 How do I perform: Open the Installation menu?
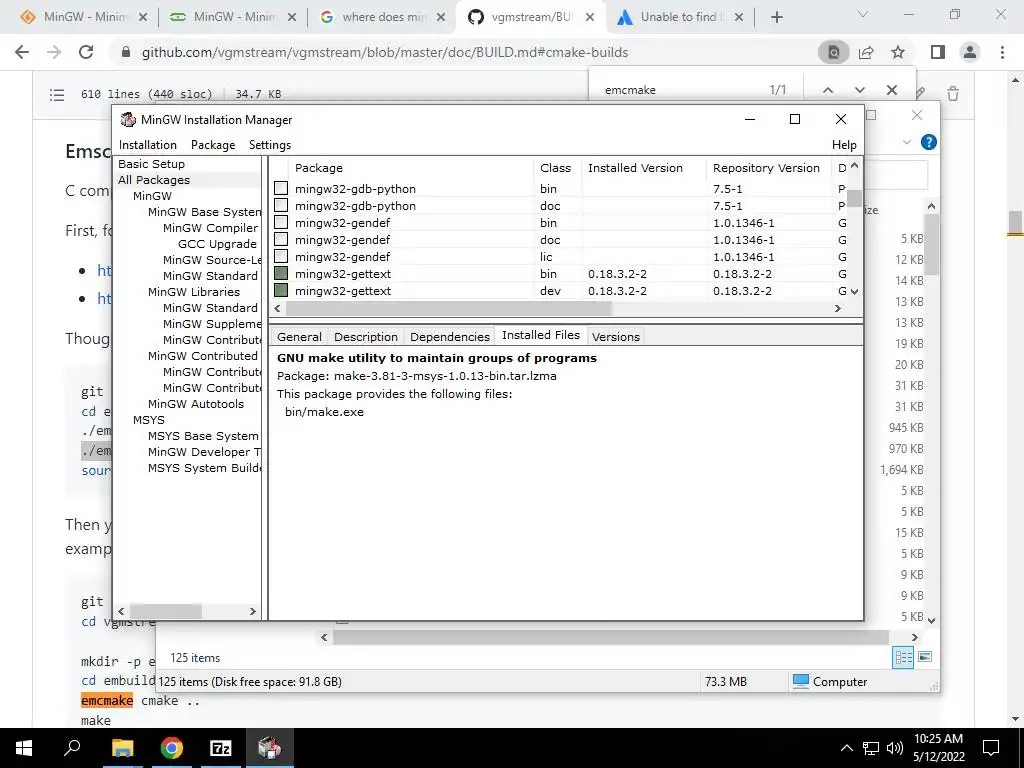click(148, 145)
